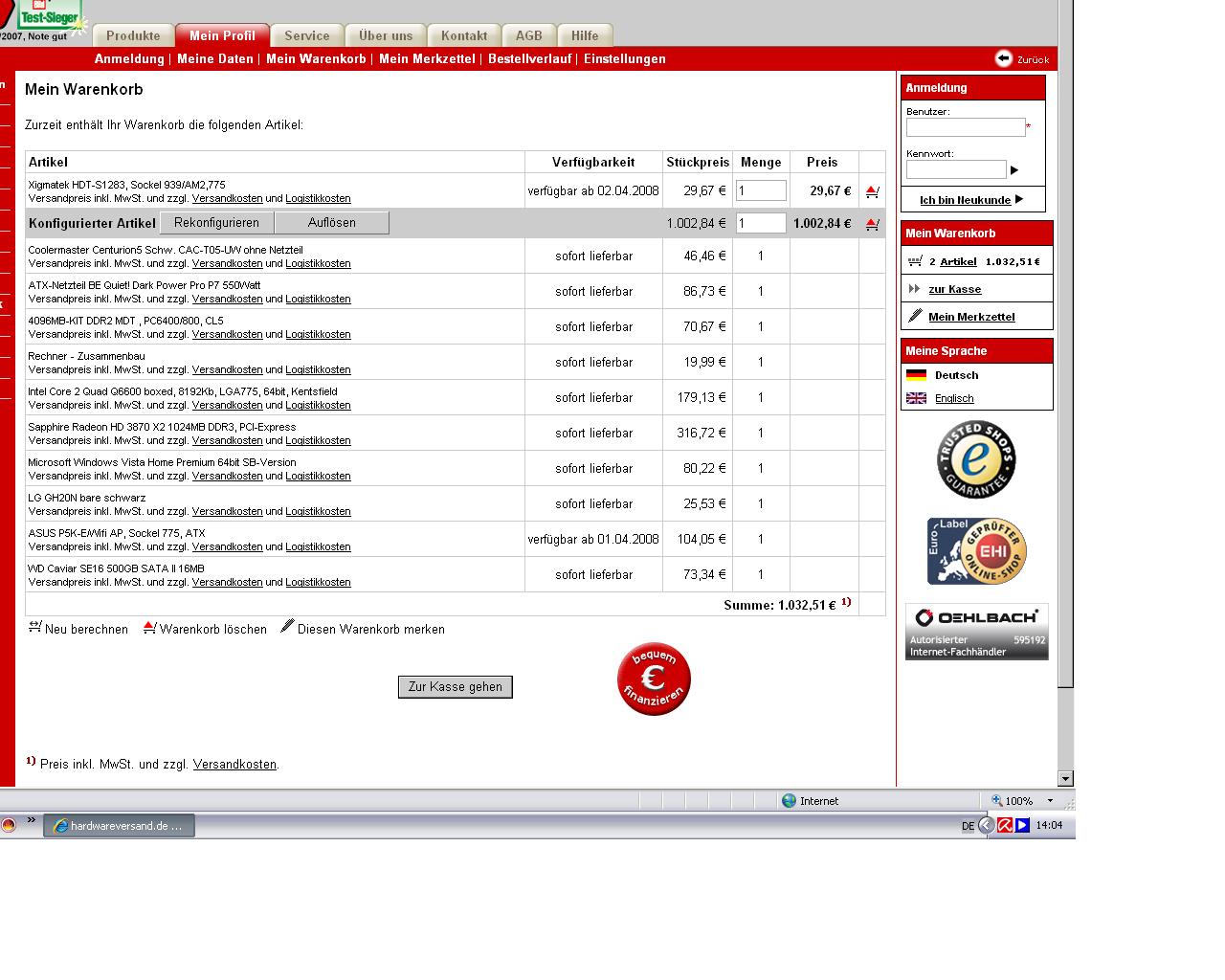Click the DE language indicator in tray
The image size is (1225, 980).
click(x=968, y=826)
